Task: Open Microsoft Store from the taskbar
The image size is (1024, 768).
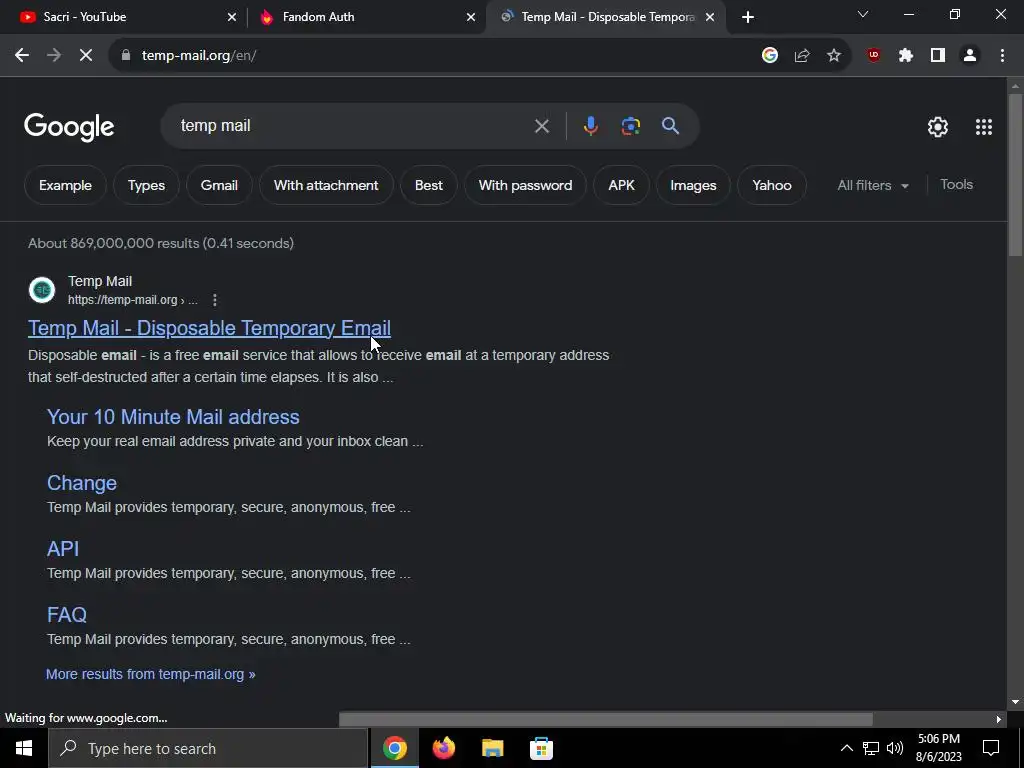Action: click(541, 748)
